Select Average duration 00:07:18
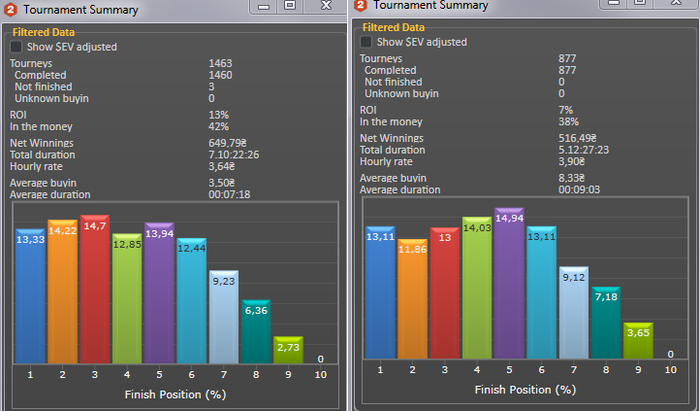 coord(229,195)
